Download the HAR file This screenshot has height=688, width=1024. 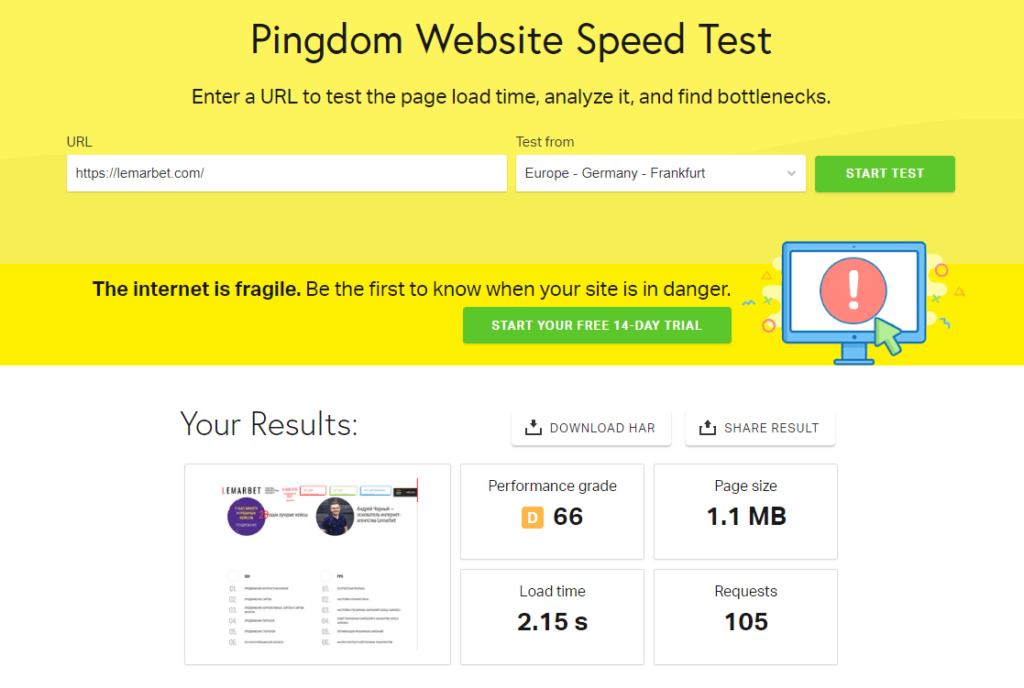(x=591, y=428)
